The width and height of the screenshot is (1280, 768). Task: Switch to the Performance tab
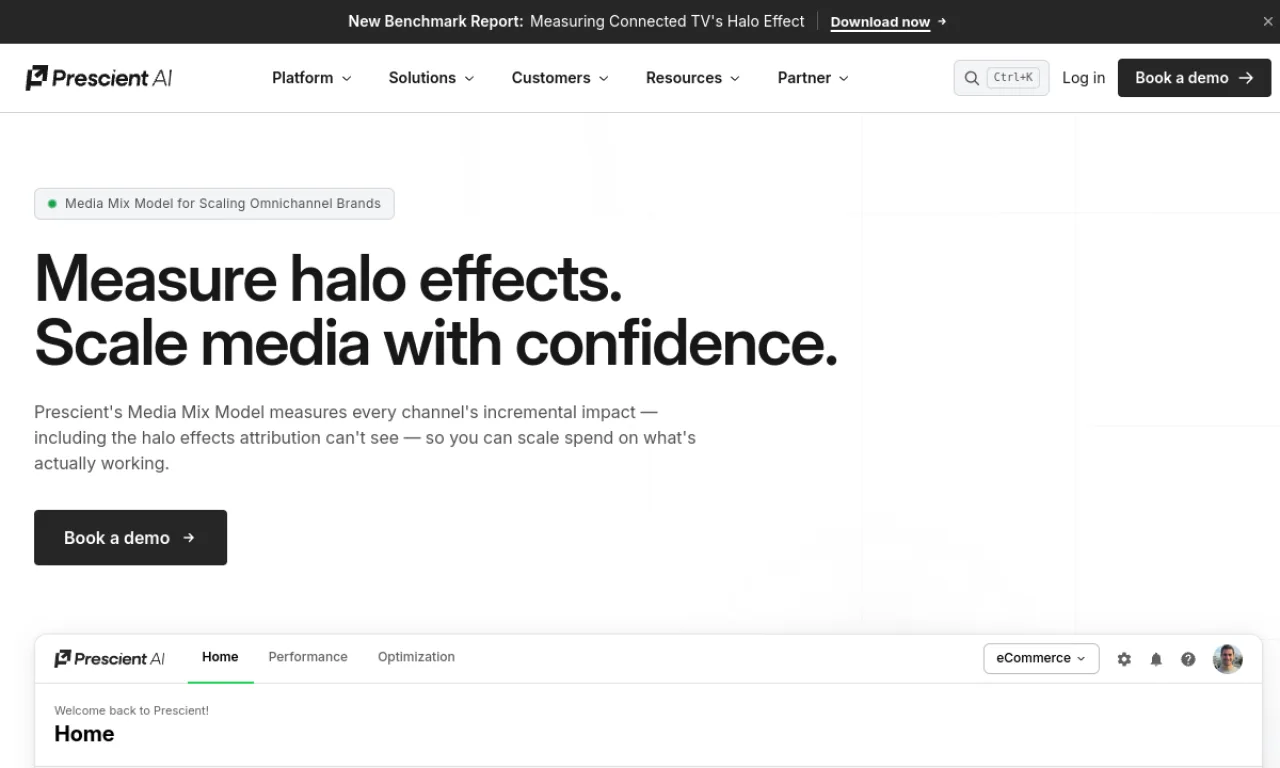click(x=308, y=657)
